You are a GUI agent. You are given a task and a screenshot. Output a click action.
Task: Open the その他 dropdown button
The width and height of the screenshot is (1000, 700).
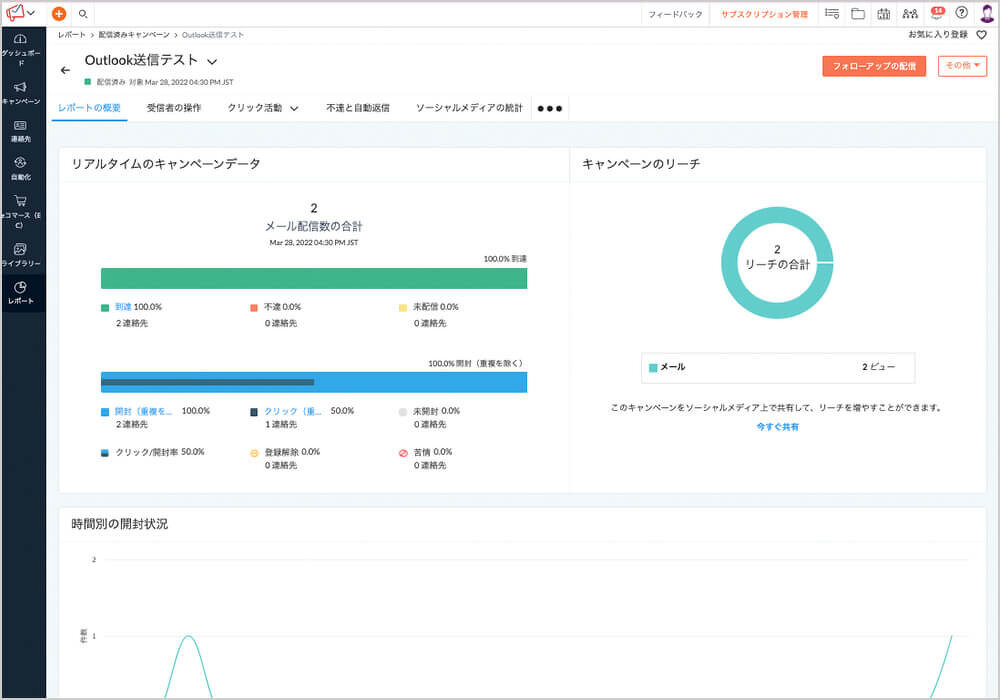(962, 66)
